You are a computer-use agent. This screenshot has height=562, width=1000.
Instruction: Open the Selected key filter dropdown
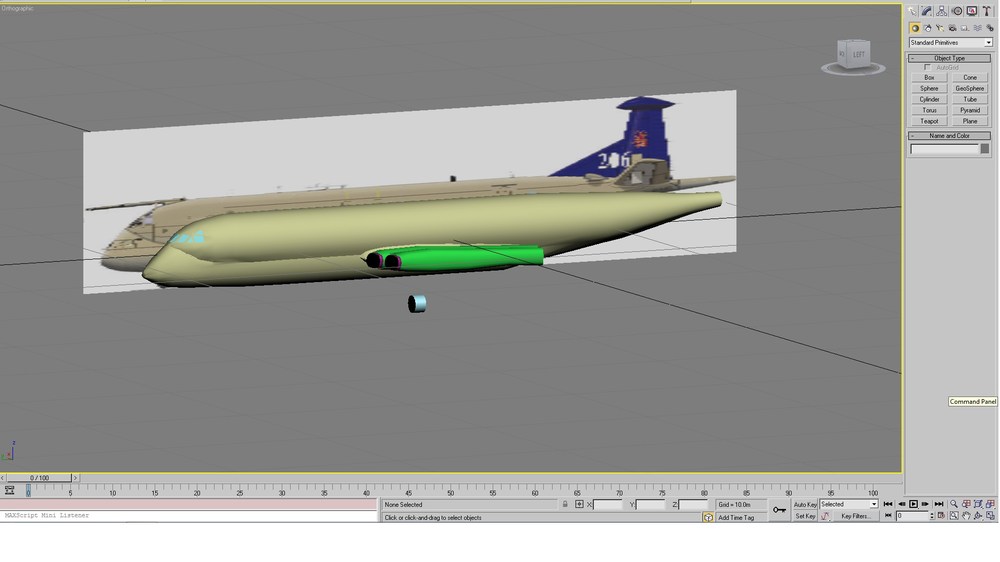point(849,505)
